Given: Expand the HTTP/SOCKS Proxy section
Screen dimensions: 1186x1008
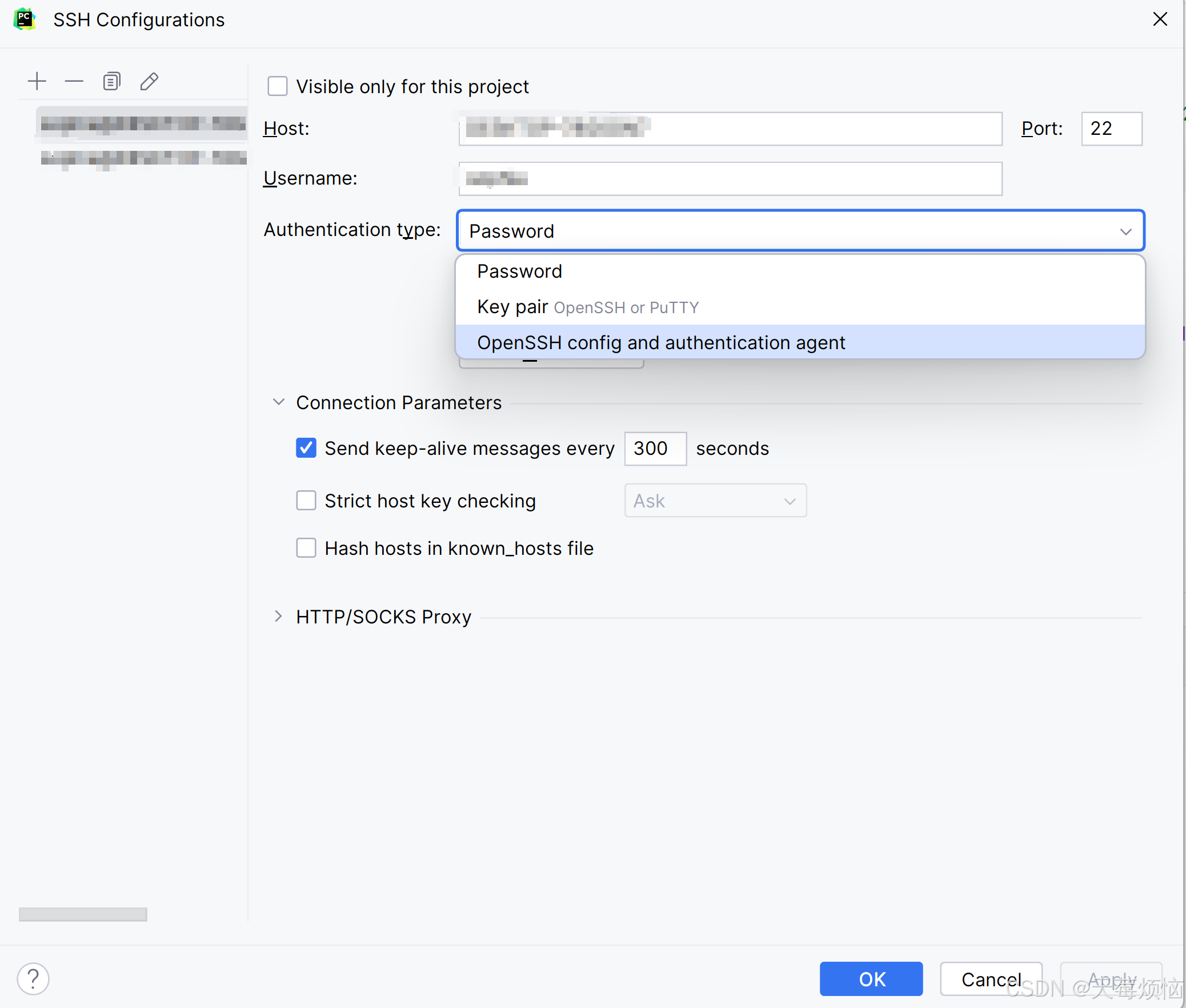Looking at the screenshot, I should (x=279, y=617).
